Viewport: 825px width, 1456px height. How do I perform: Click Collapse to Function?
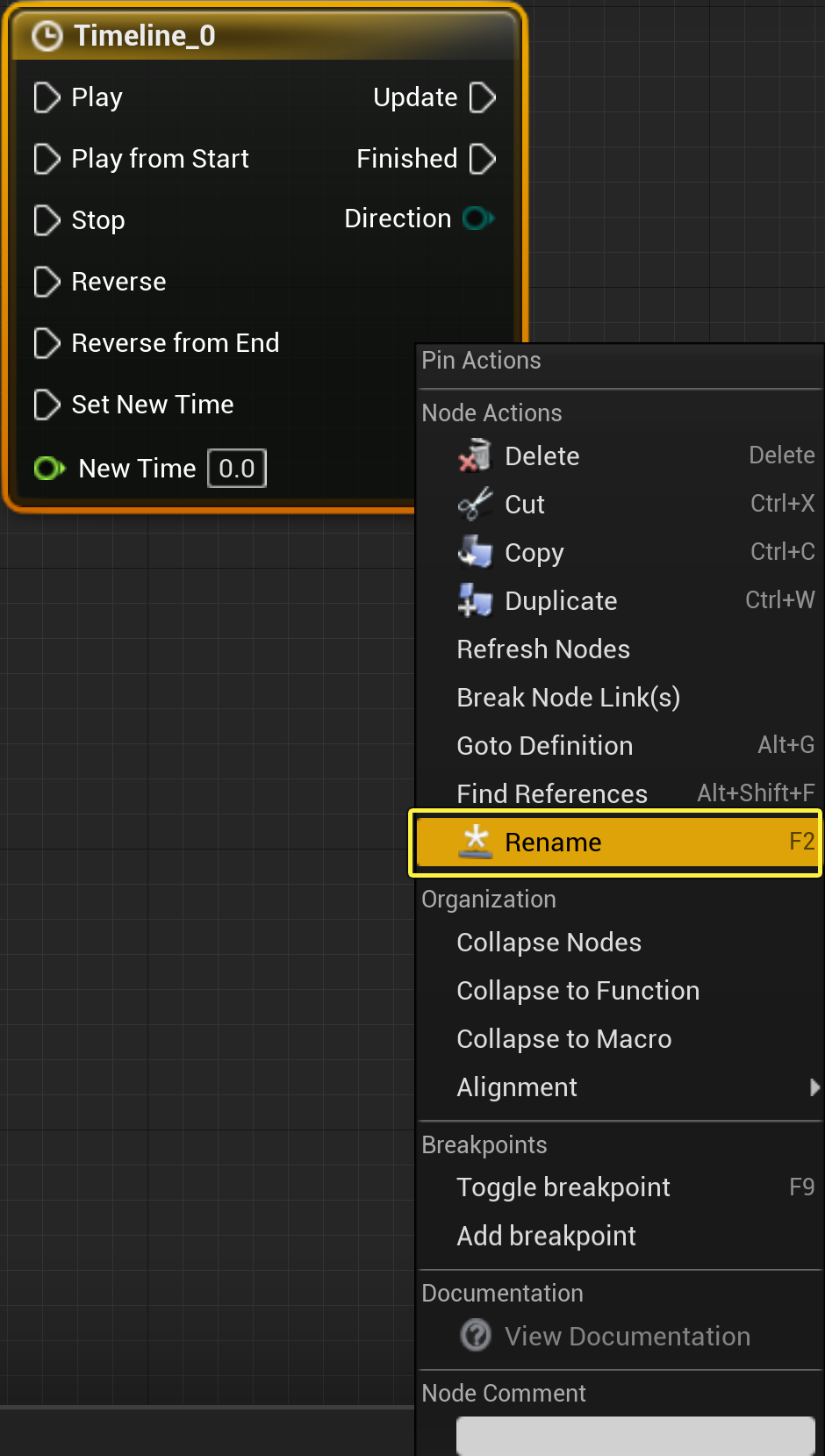pyautogui.click(x=578, y=991)
